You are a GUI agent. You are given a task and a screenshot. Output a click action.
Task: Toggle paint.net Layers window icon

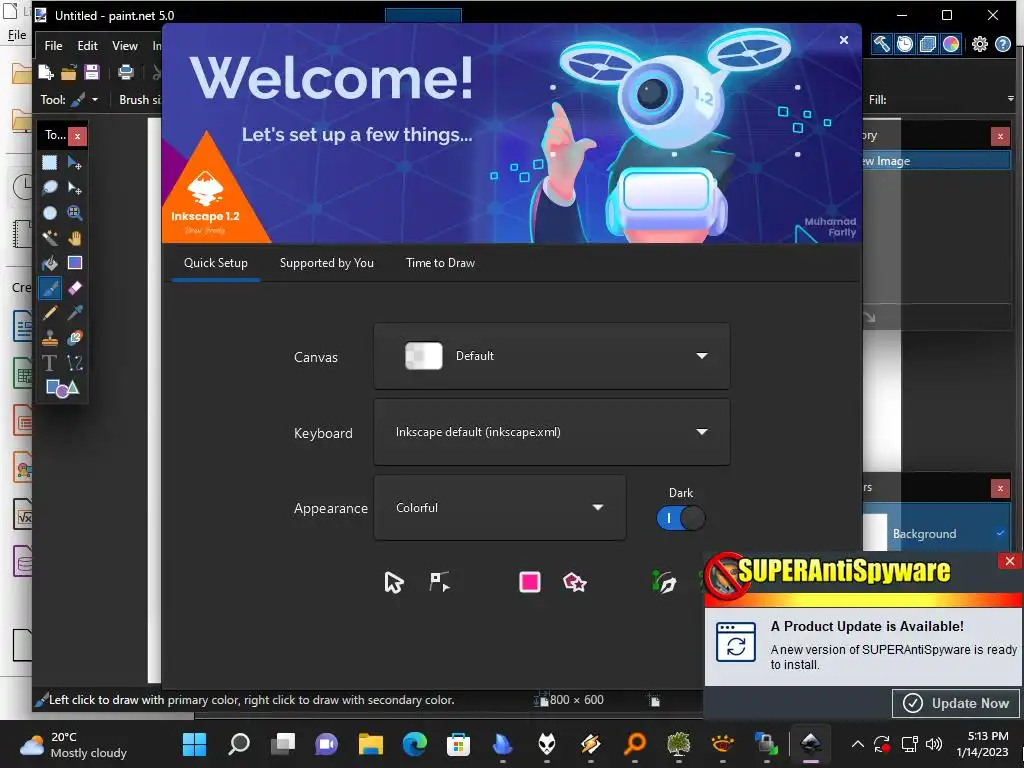927,44
